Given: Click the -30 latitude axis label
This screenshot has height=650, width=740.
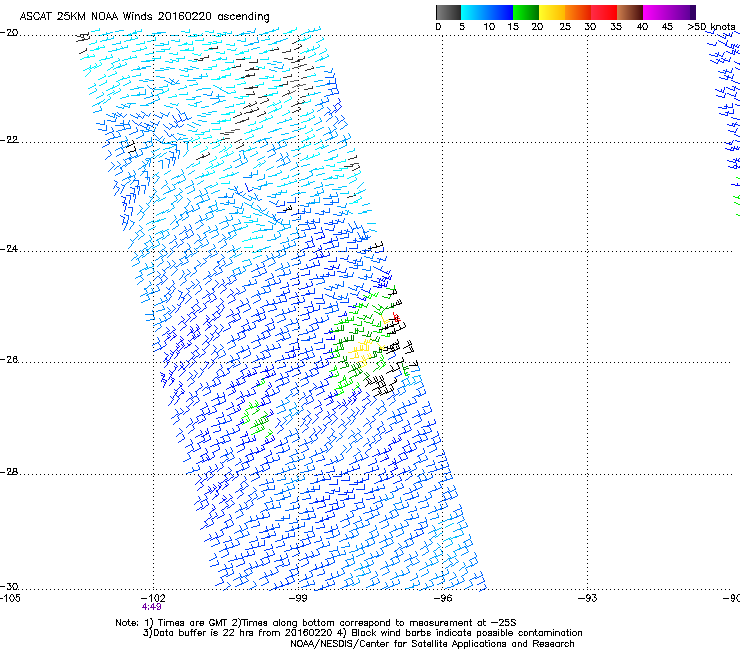Looking at the screenshot, I should 9,587.
